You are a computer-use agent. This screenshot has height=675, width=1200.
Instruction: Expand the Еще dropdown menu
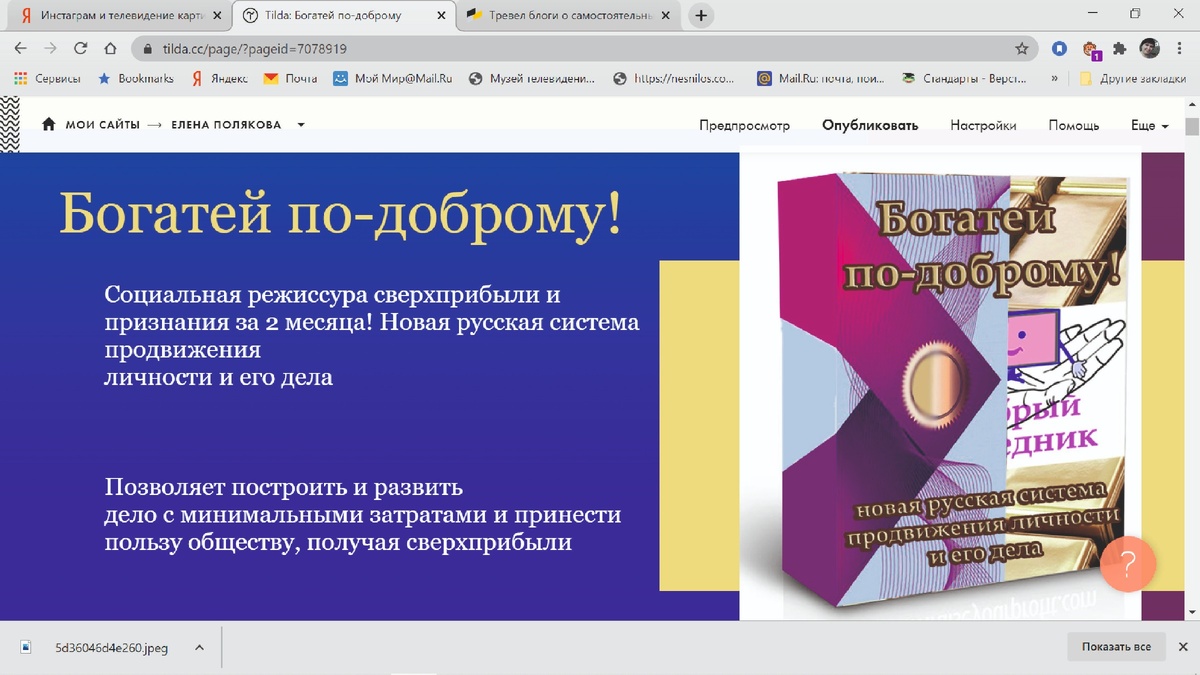tap(1149, 125)
